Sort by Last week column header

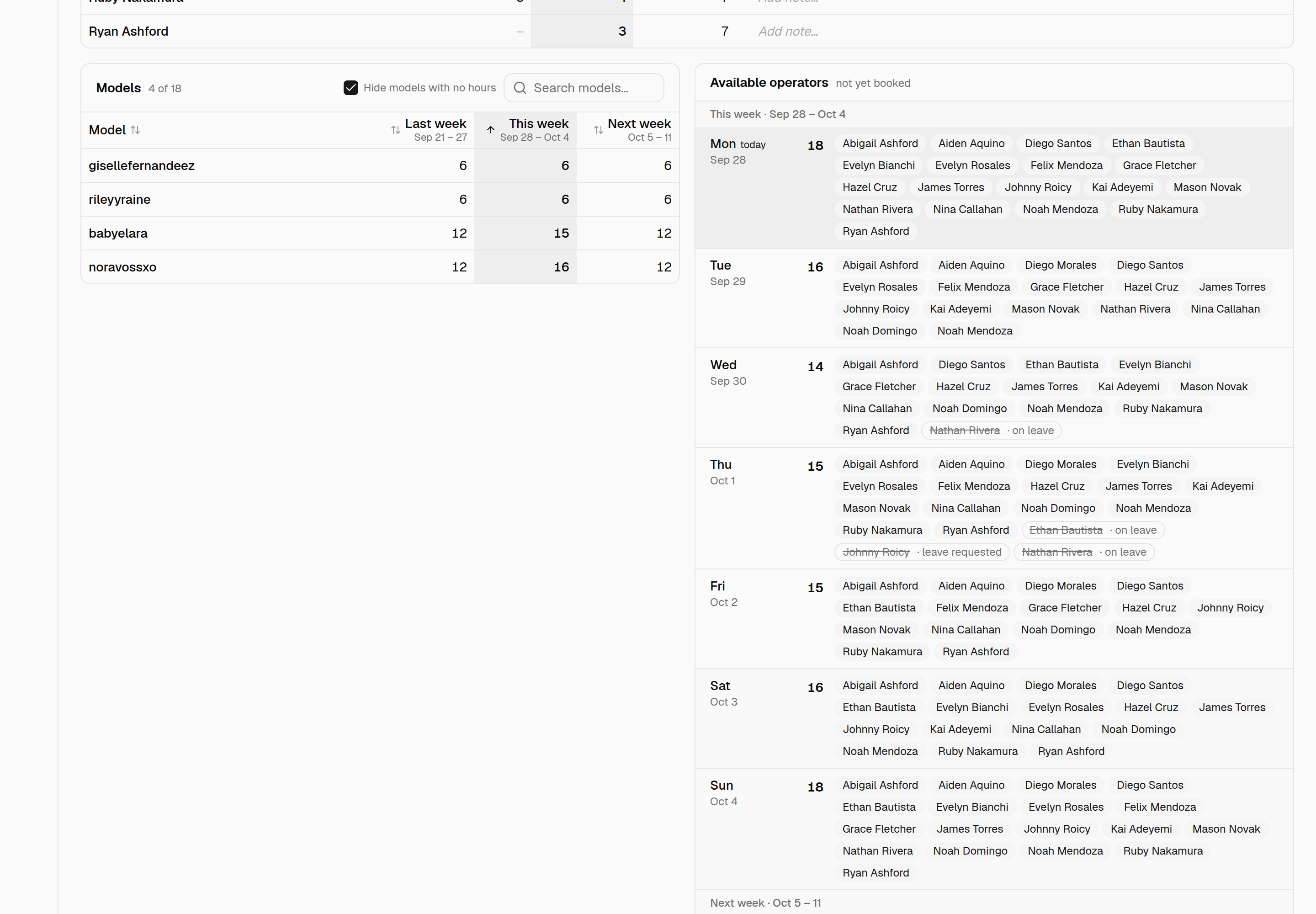click(428, 130)
